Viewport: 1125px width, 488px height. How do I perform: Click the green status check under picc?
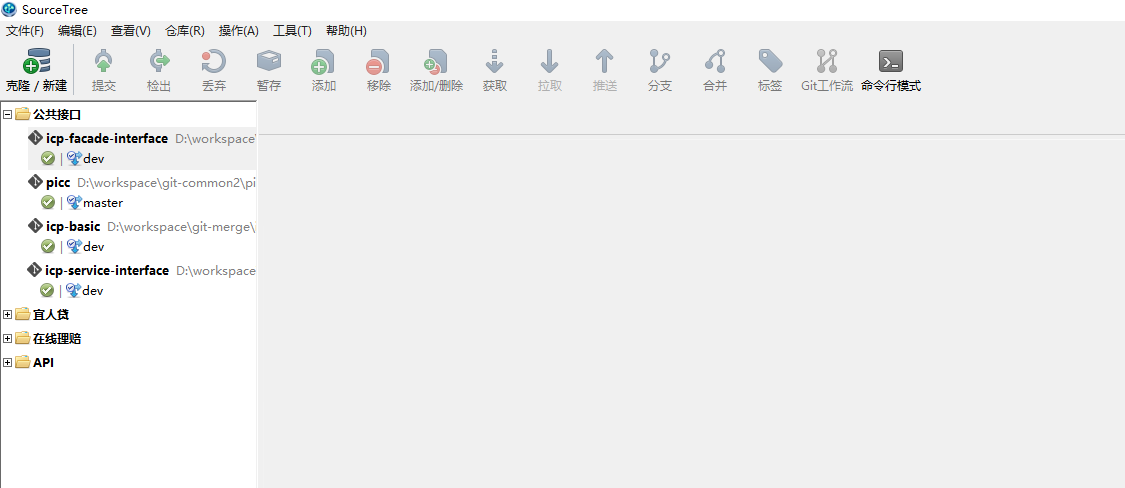pyautogui.click(x=48, y=202)
